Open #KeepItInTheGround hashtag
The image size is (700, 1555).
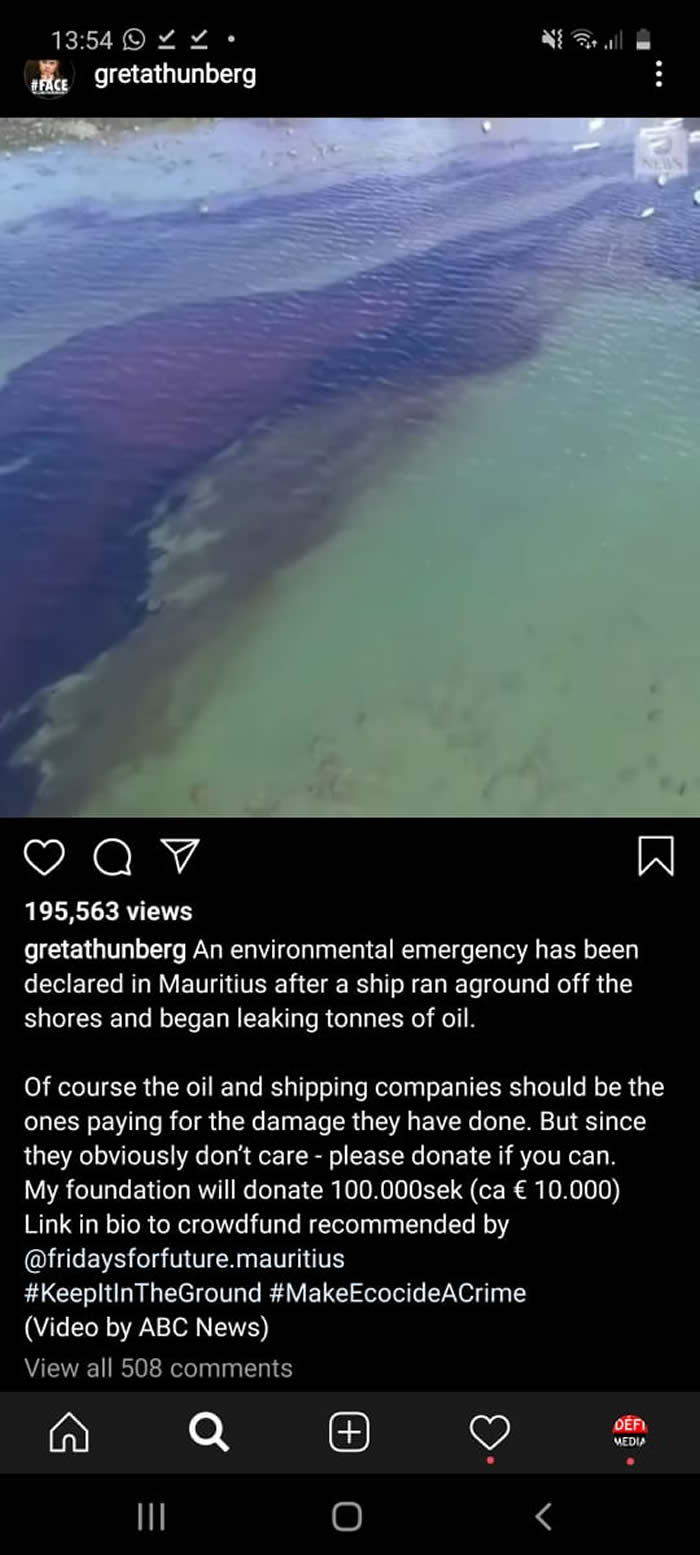(x=143, y=1292)
